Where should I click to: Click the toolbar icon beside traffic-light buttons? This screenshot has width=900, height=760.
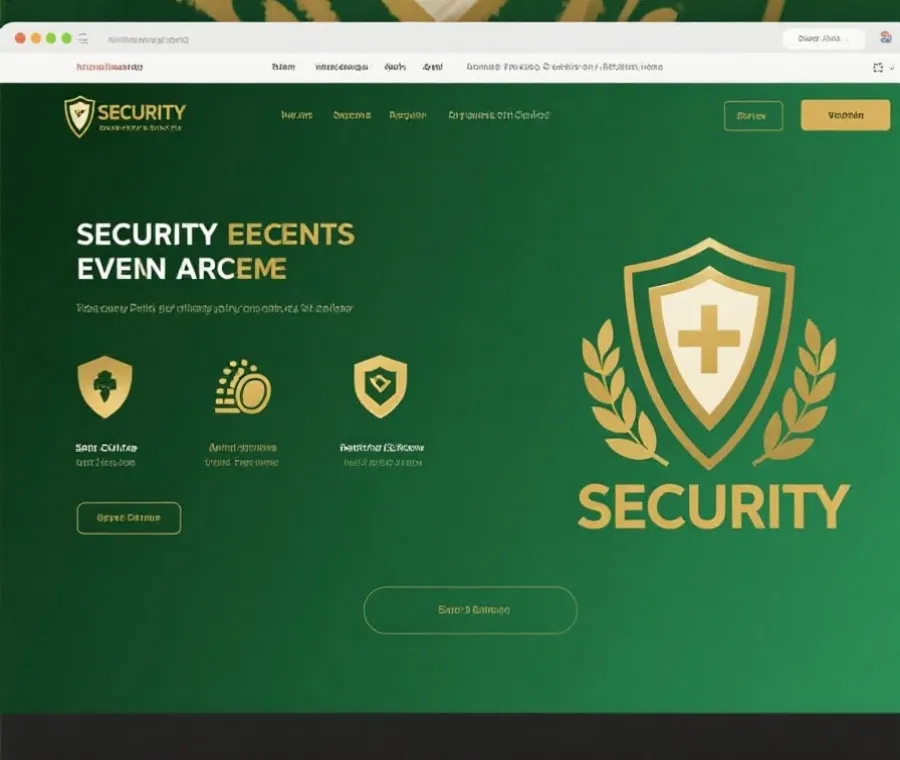point(84,38)
